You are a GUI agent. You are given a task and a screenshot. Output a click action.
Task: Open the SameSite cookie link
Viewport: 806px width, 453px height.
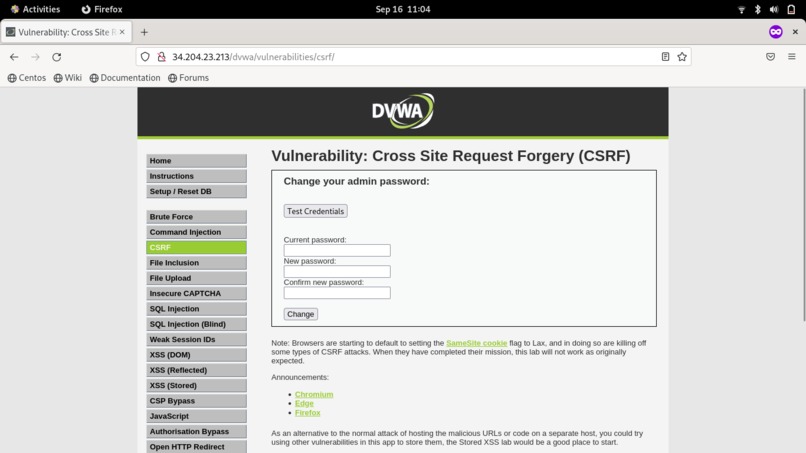point(477,343)
